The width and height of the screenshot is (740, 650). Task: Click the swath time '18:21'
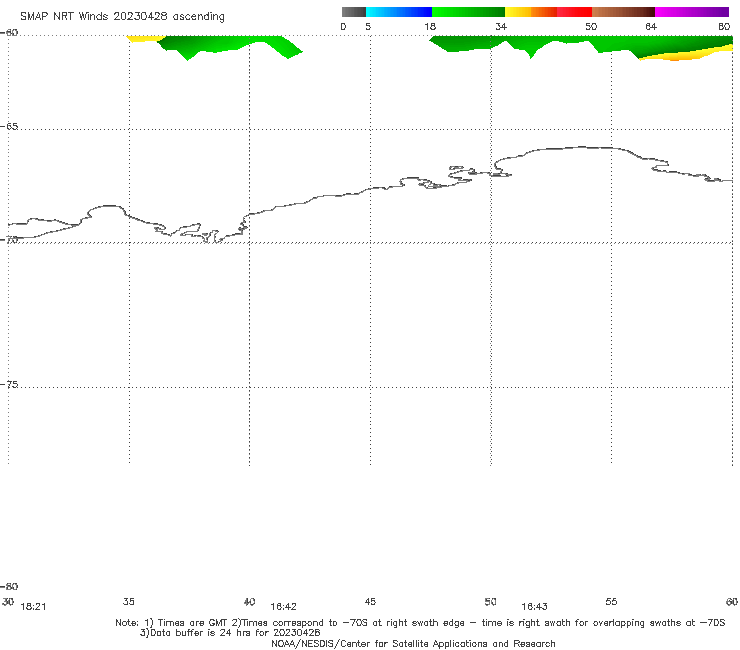[x=34, y=607]
